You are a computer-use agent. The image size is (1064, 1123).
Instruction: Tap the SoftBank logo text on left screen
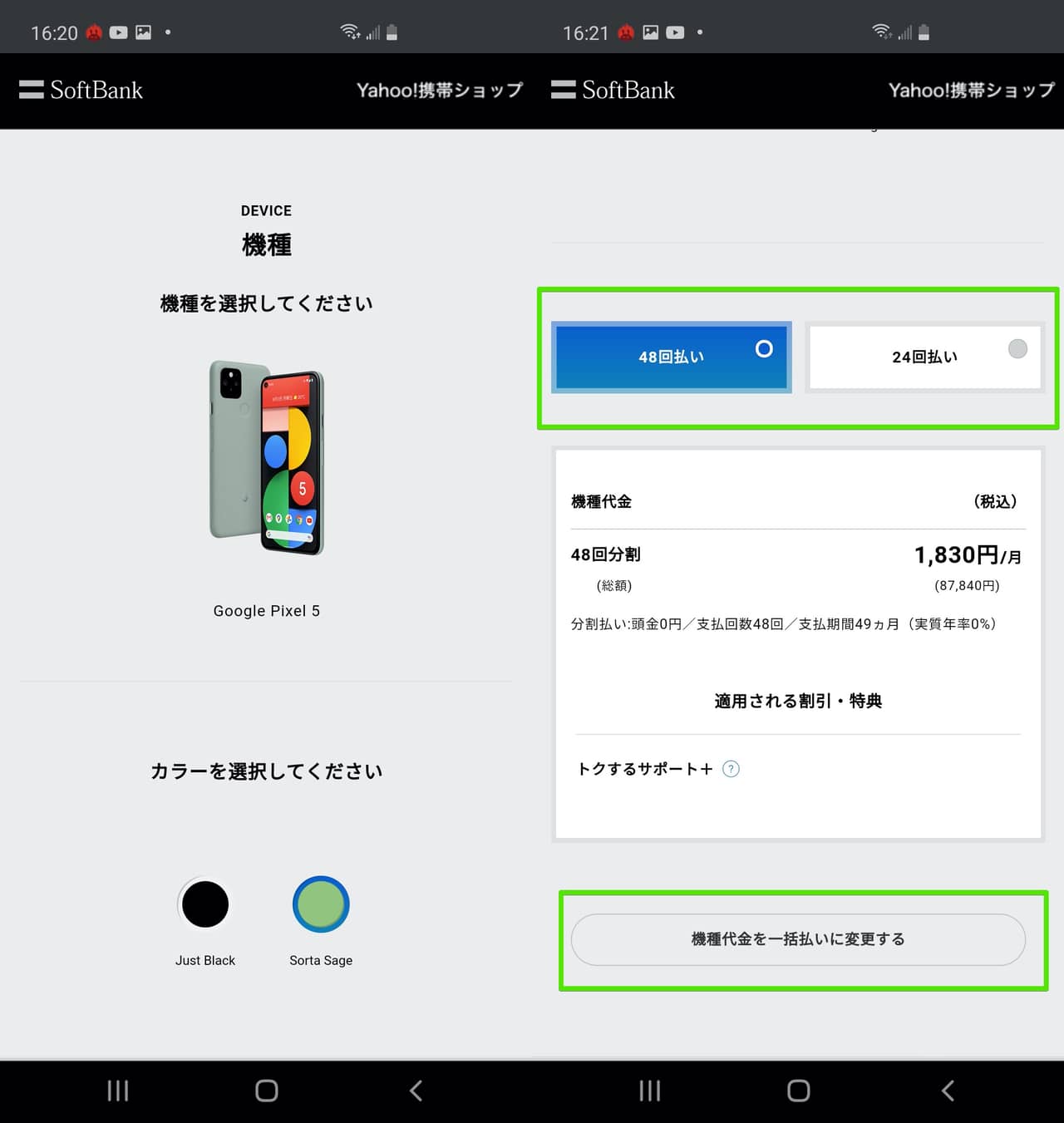pos(96,90)
